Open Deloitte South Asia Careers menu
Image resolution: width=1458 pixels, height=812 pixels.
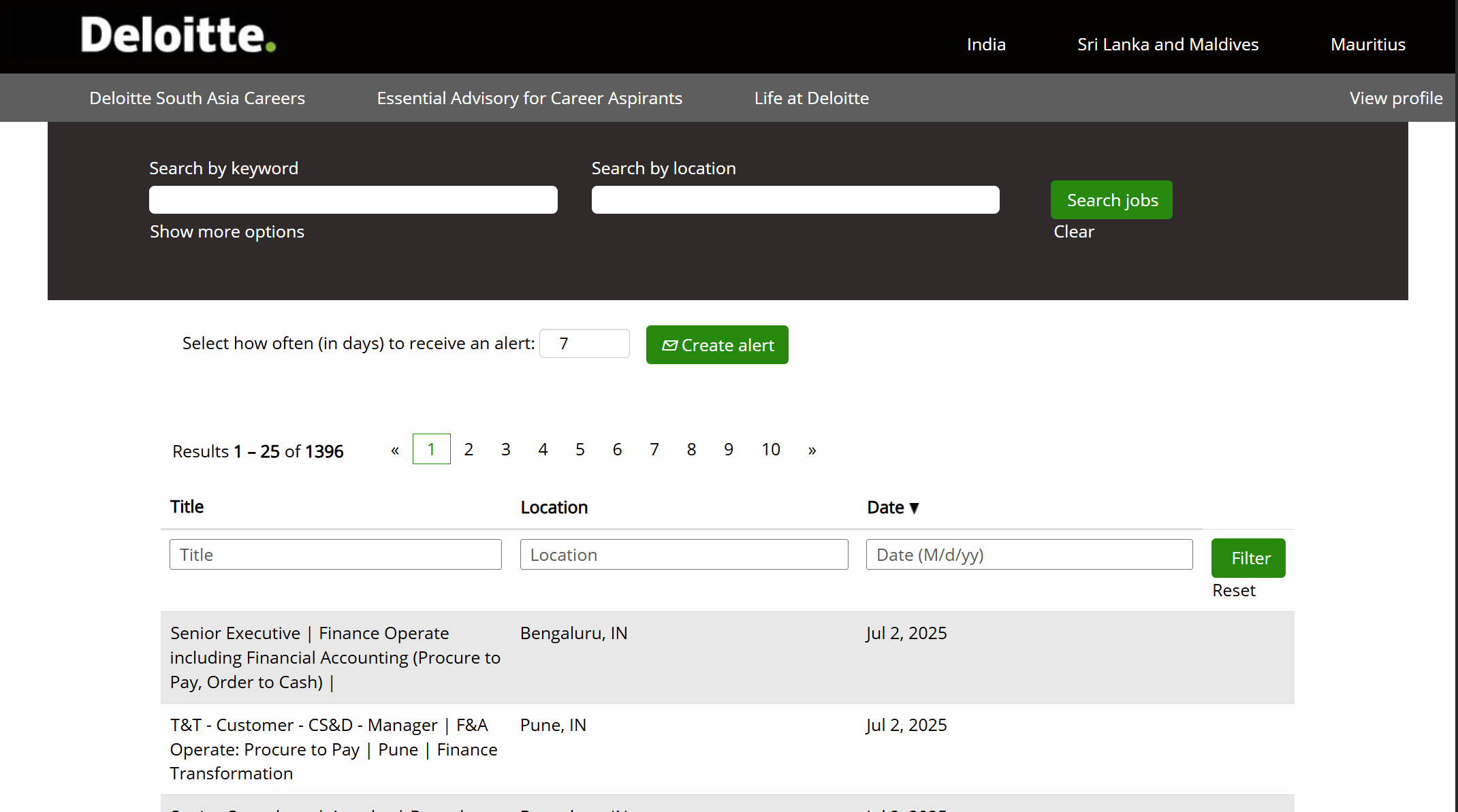coord(197,98)
